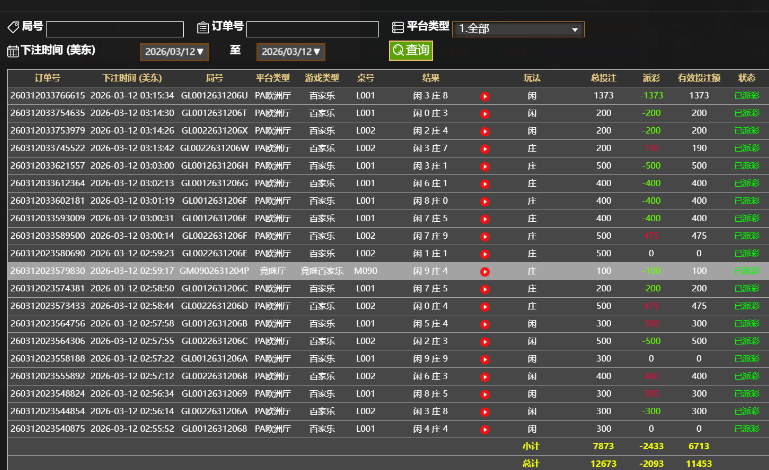Click the 局号 input field
769x470 pixels.
pos(115,29)
